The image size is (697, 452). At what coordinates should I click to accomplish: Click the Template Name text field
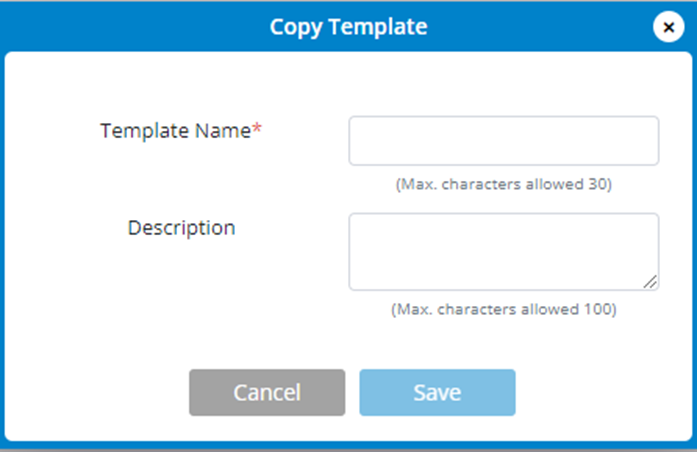[x=503, y=141]
